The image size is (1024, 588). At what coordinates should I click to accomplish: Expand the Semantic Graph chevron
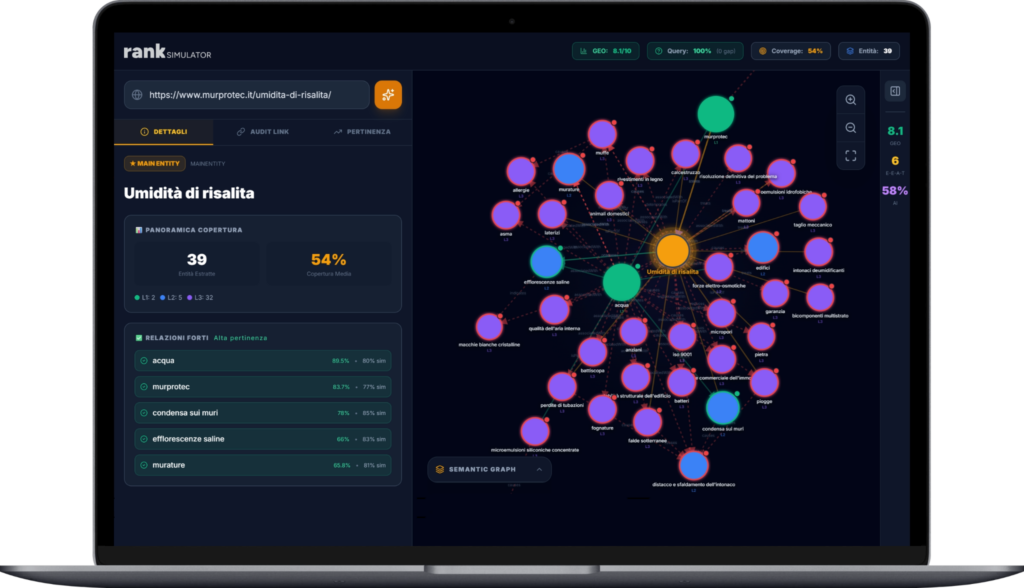[x=540, y=469]
